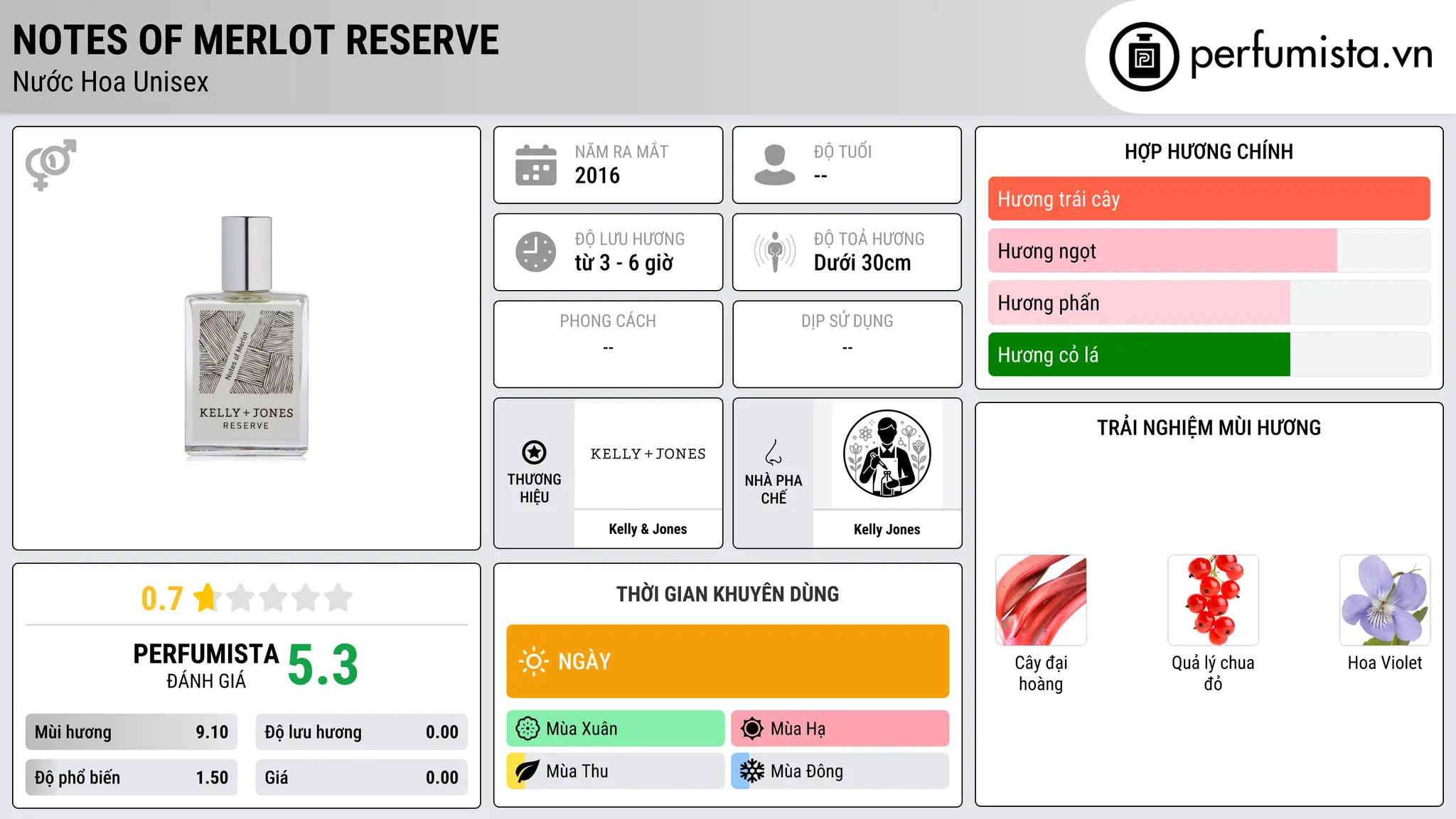Screen dimensions: 1456x819
Task: Click the perfumista.vn perfume bottle logo icon
Action: point(1144,57)
